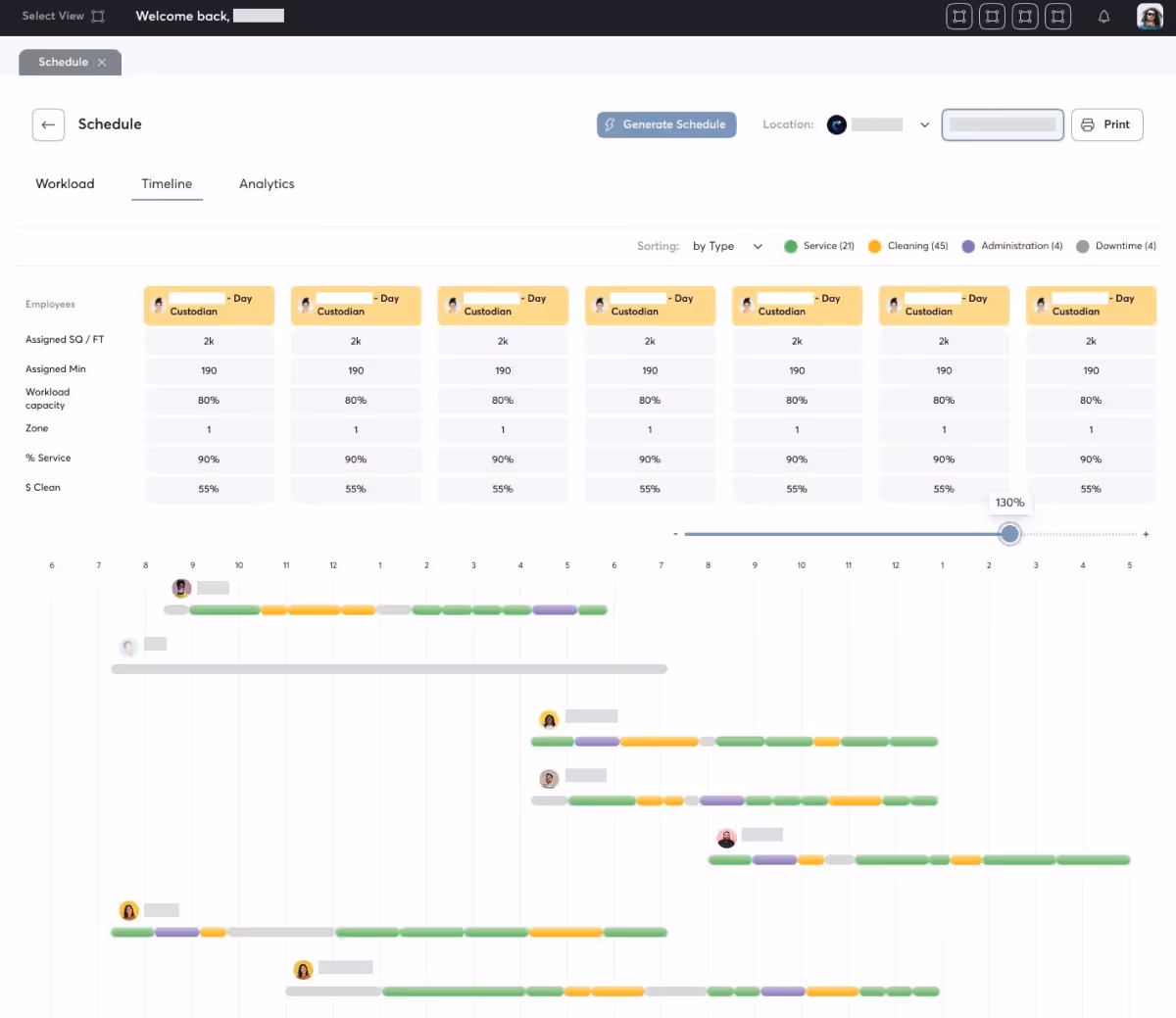1176x1018 pixels.
Task: Click the first layout icon in top bar
Action: tap(959, 17)
